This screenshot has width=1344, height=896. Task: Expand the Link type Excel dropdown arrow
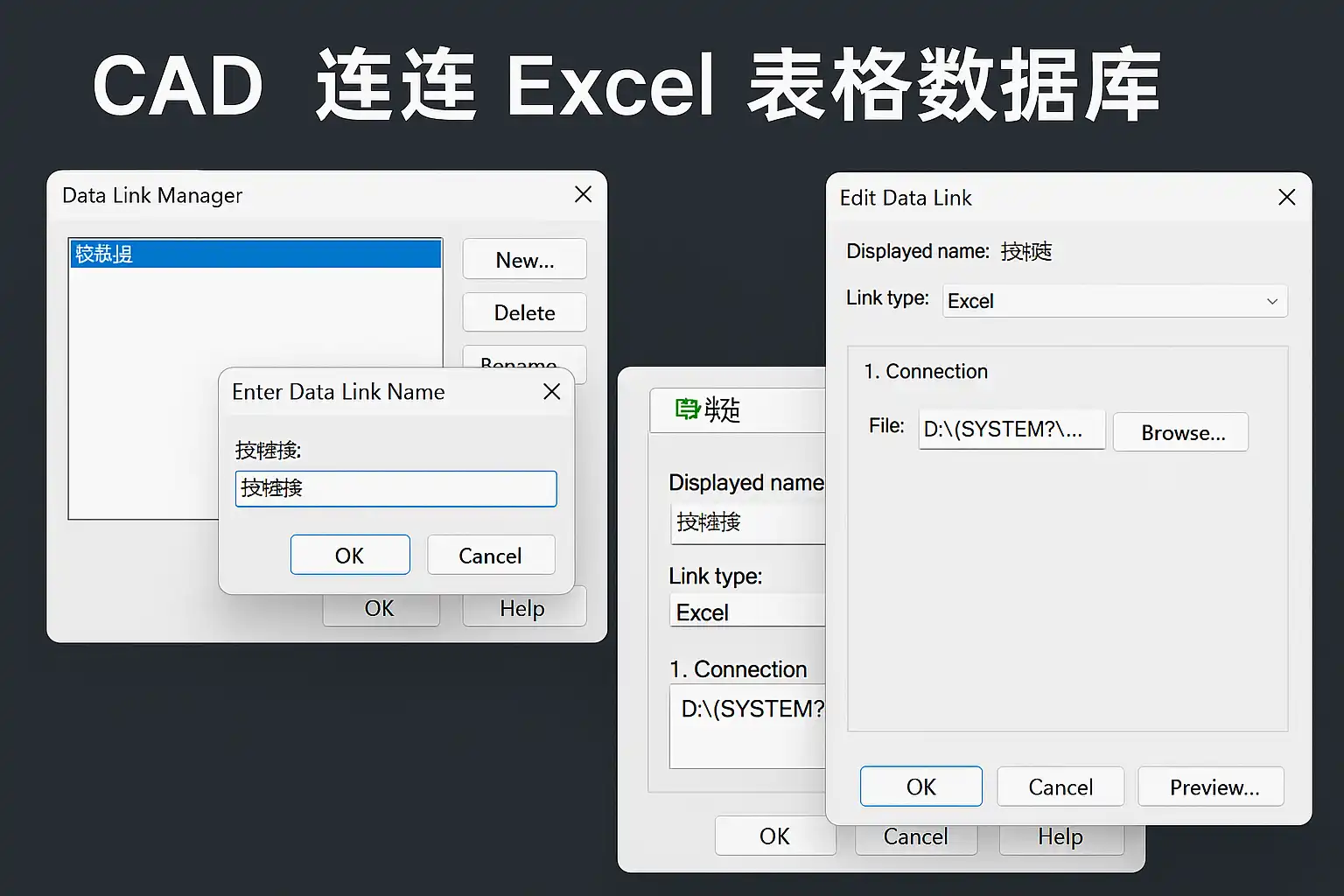point(1271,301)
